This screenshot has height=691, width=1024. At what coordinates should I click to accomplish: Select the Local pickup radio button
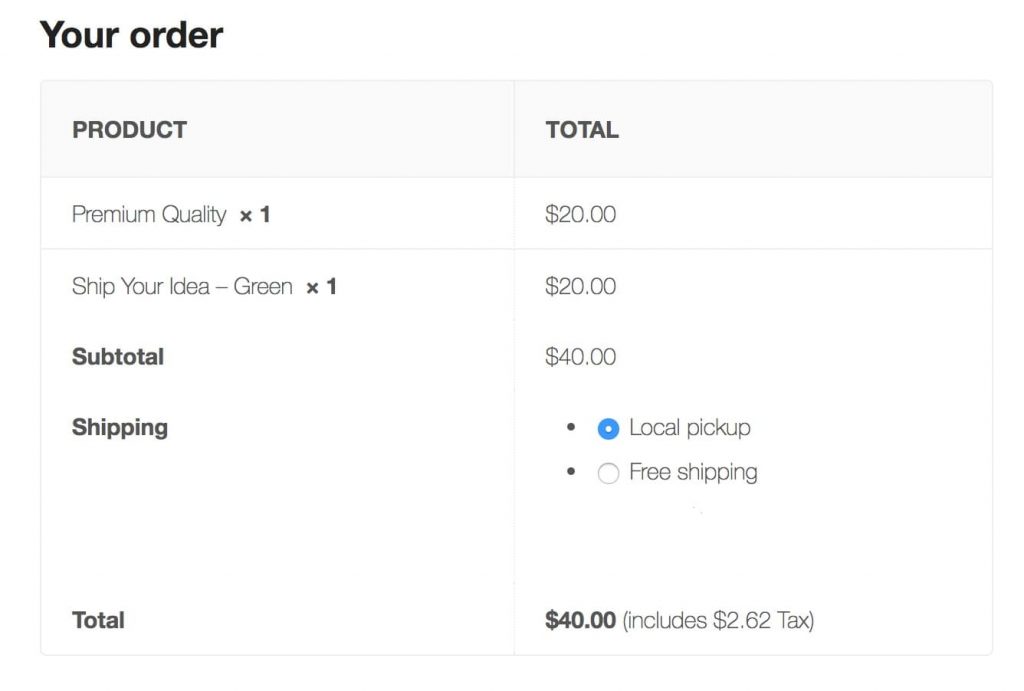click(608, 429)
